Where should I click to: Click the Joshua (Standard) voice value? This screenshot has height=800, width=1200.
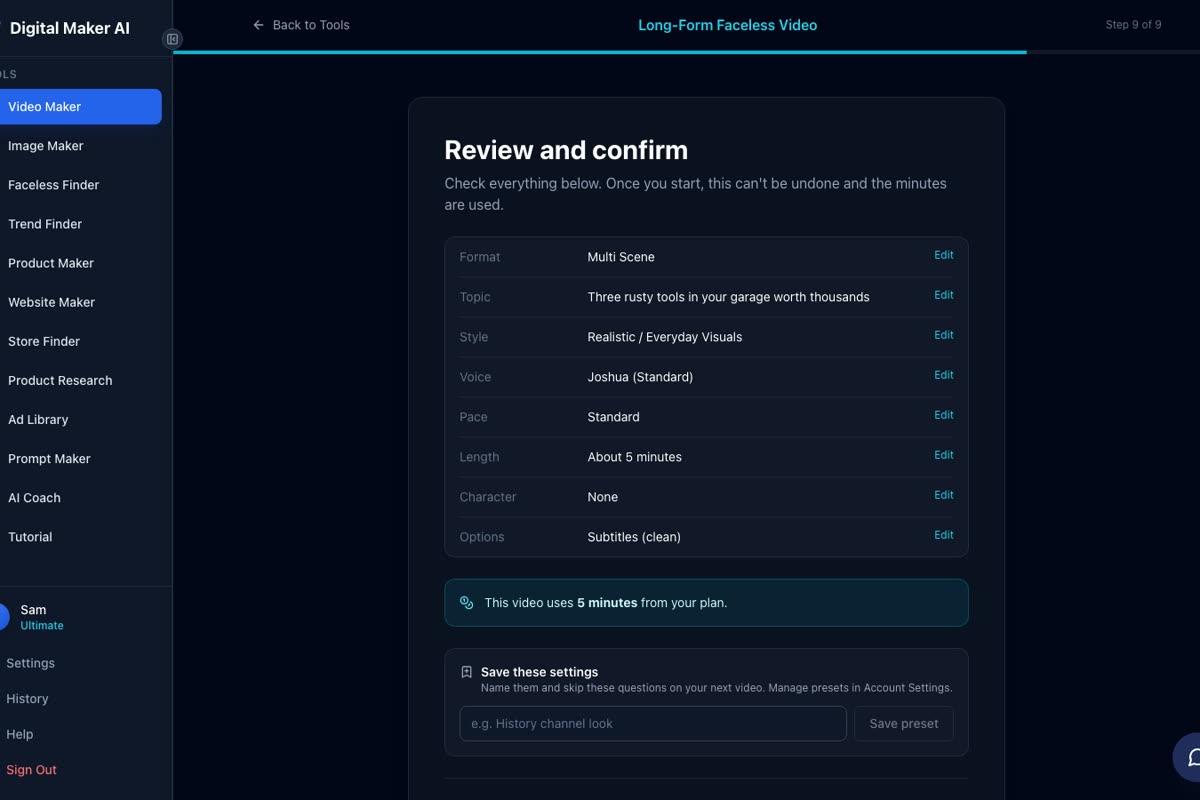pyautogui.click(x=640, y=377)
